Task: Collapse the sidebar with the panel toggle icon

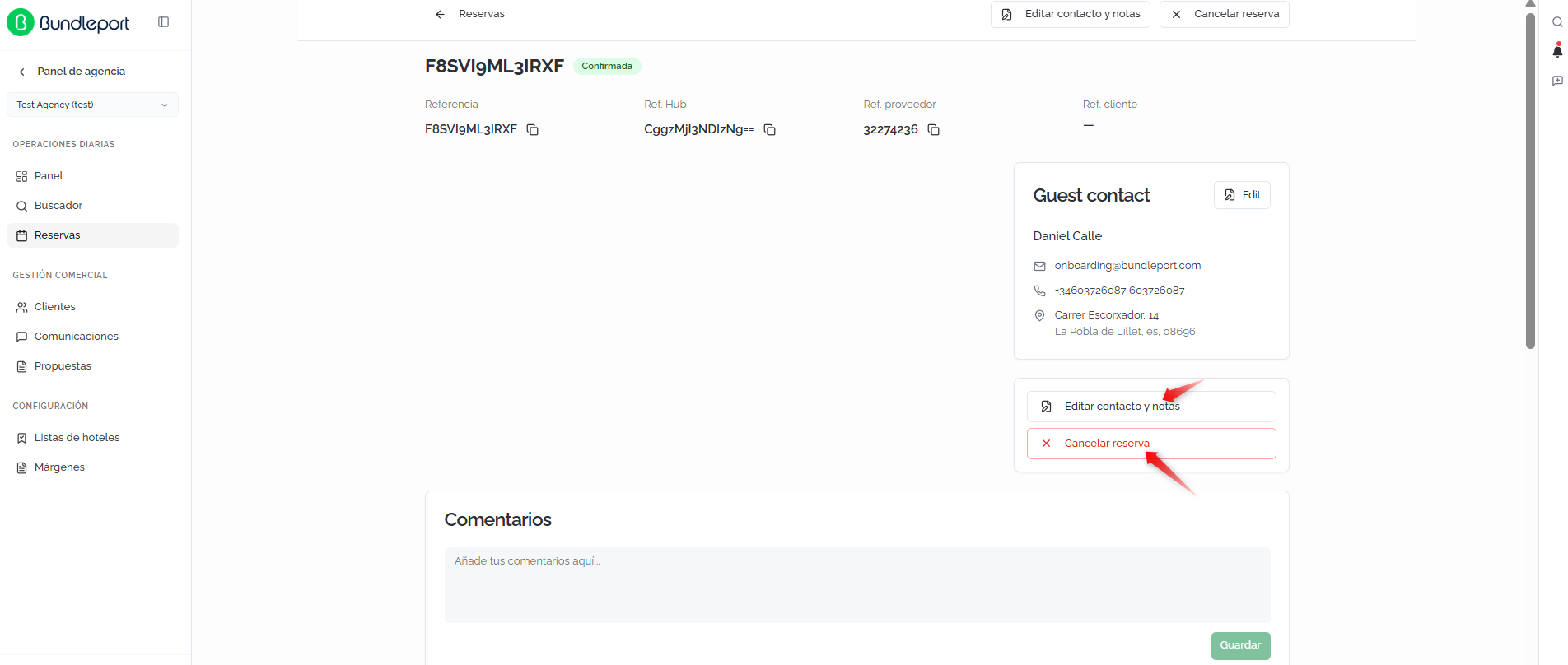Action: (163, 22)
